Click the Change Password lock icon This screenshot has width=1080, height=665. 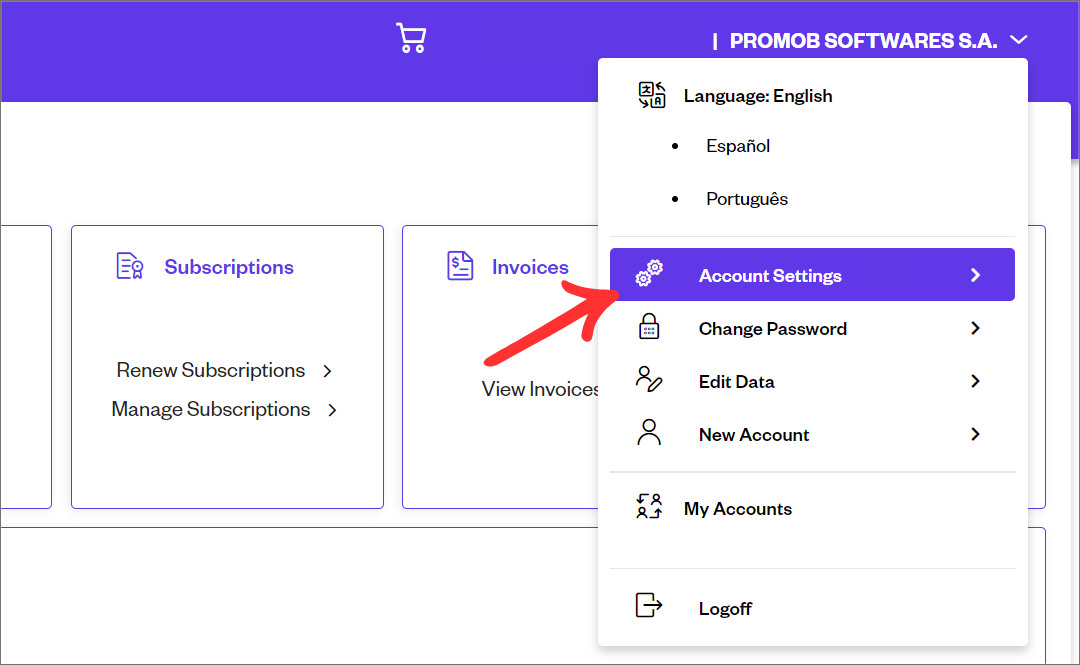[x=649, y=328]
